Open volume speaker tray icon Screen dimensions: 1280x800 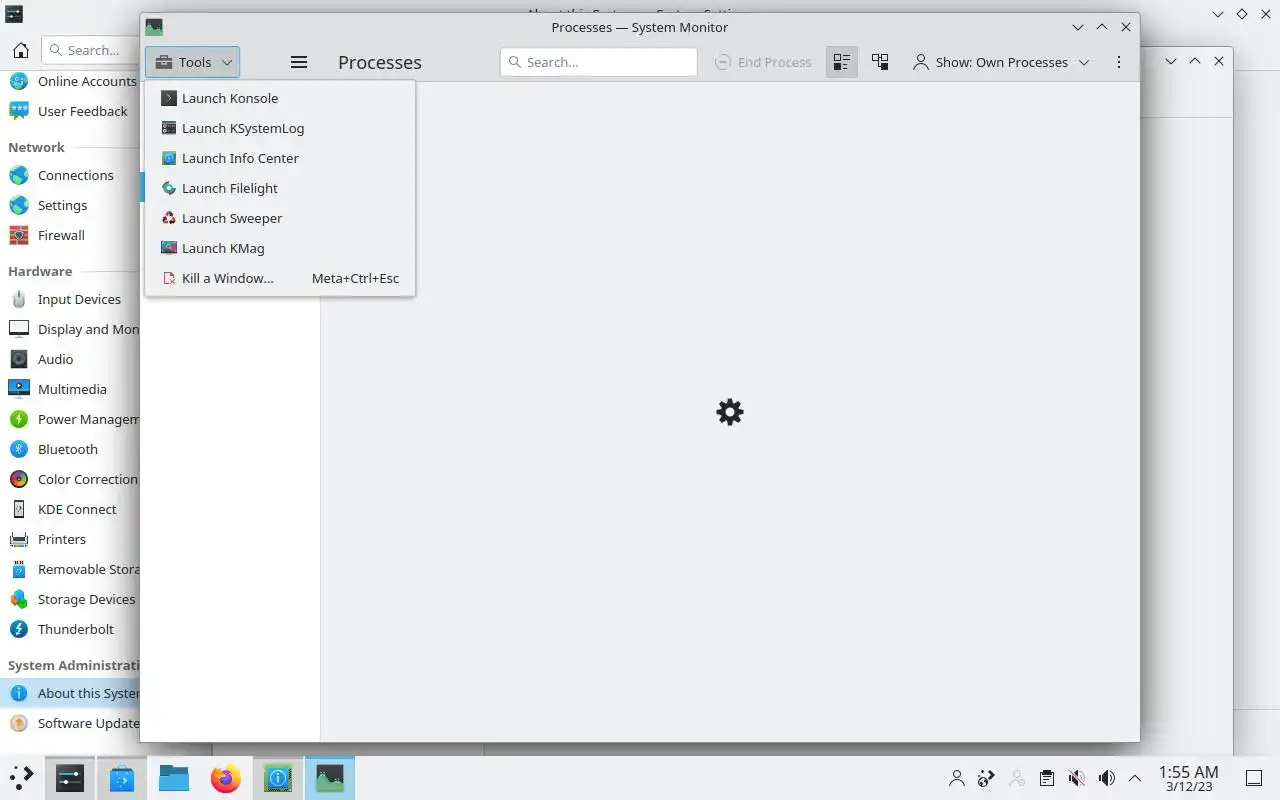pyautogui.click(x=1106, y=778)
